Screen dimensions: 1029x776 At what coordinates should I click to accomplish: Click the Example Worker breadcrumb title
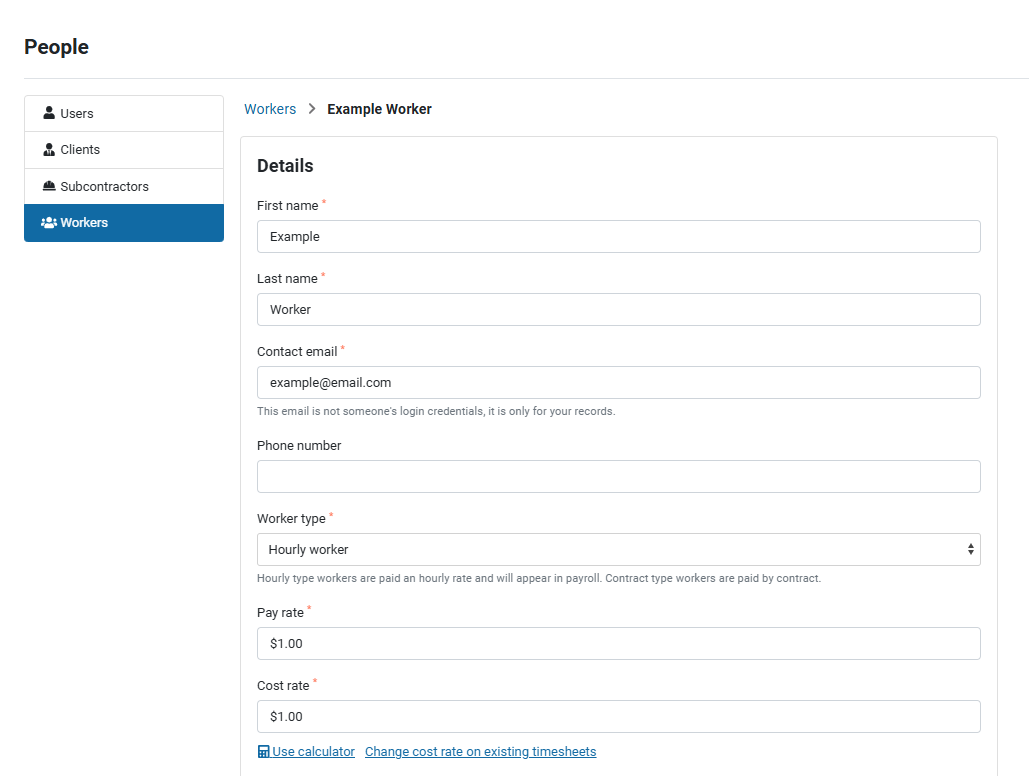[380, 109]
